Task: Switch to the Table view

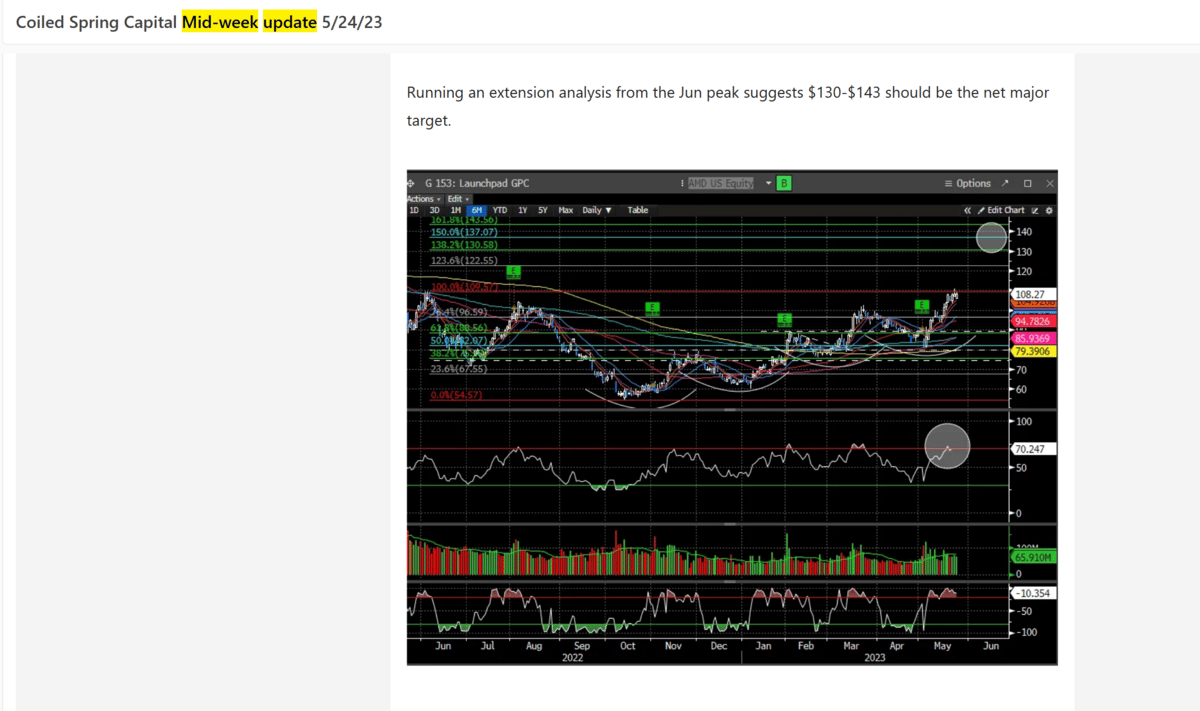Action: (x=637, y=210)
